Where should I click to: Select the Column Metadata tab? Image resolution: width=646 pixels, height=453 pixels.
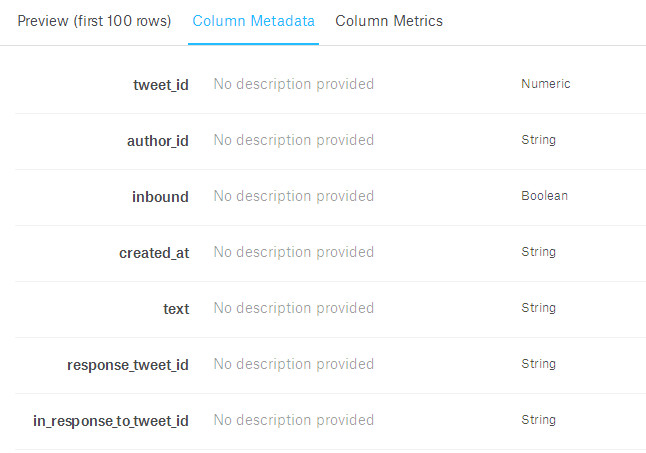click(x=253, y=21)
